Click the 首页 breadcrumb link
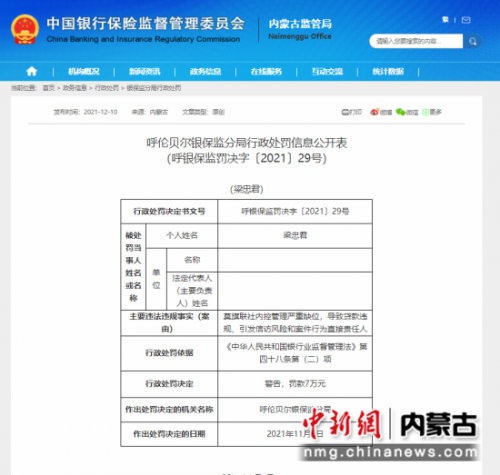This screenshot has width=500, height=475. [49, 88]
